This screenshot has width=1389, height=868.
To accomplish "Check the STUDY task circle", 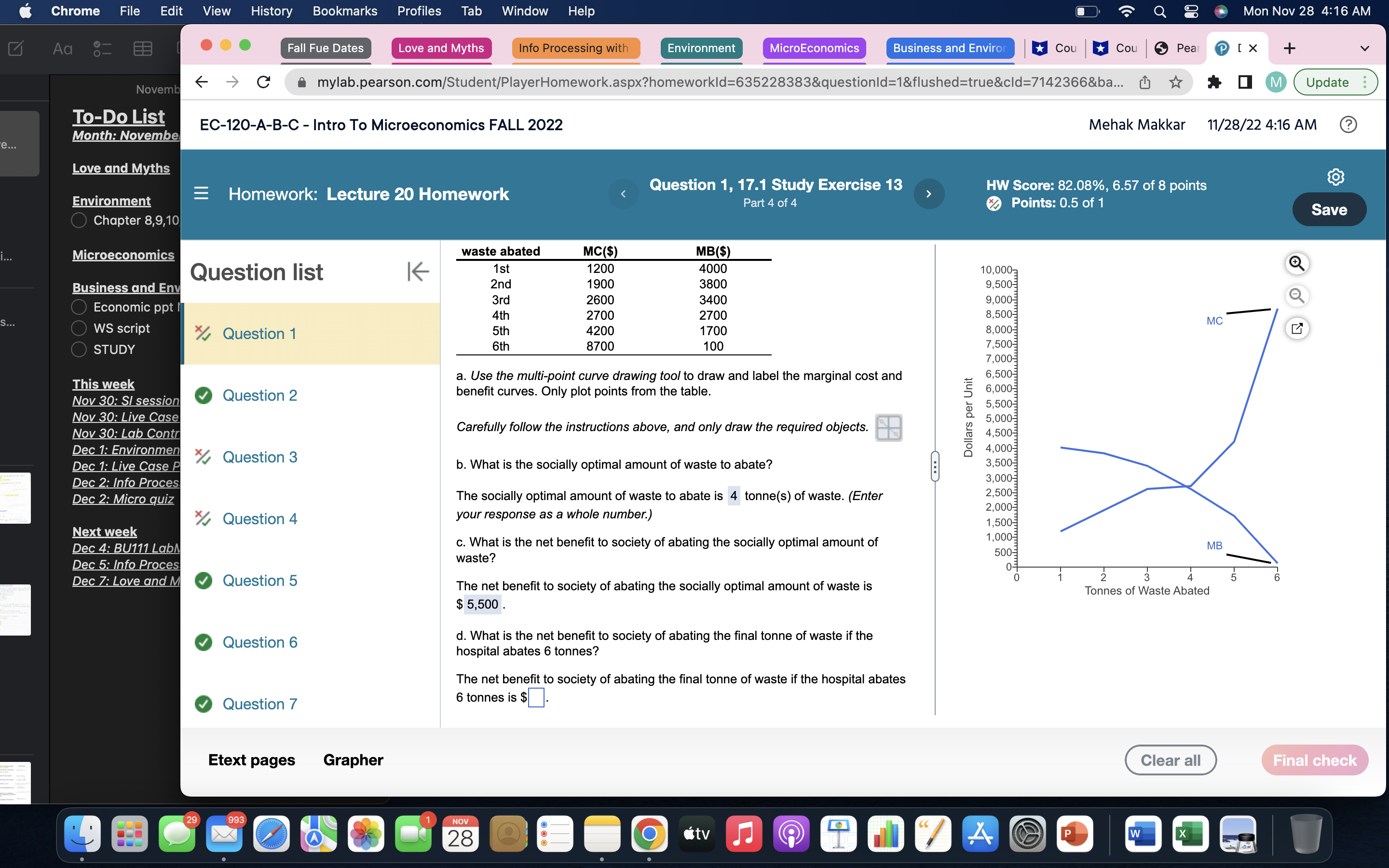I will pyautogui.click(x=79, y=350).
